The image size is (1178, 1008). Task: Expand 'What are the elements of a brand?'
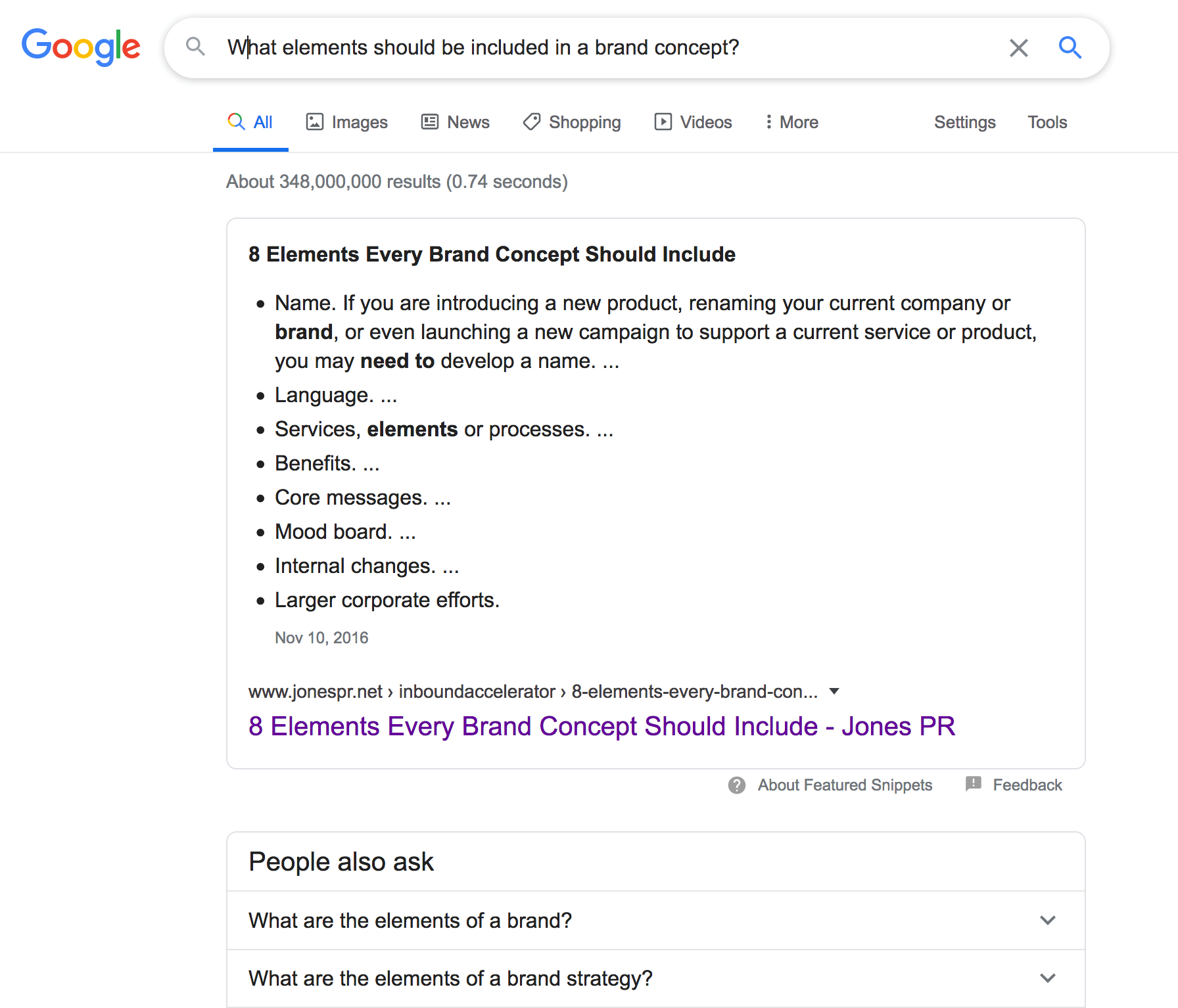(x=655, y=921)
